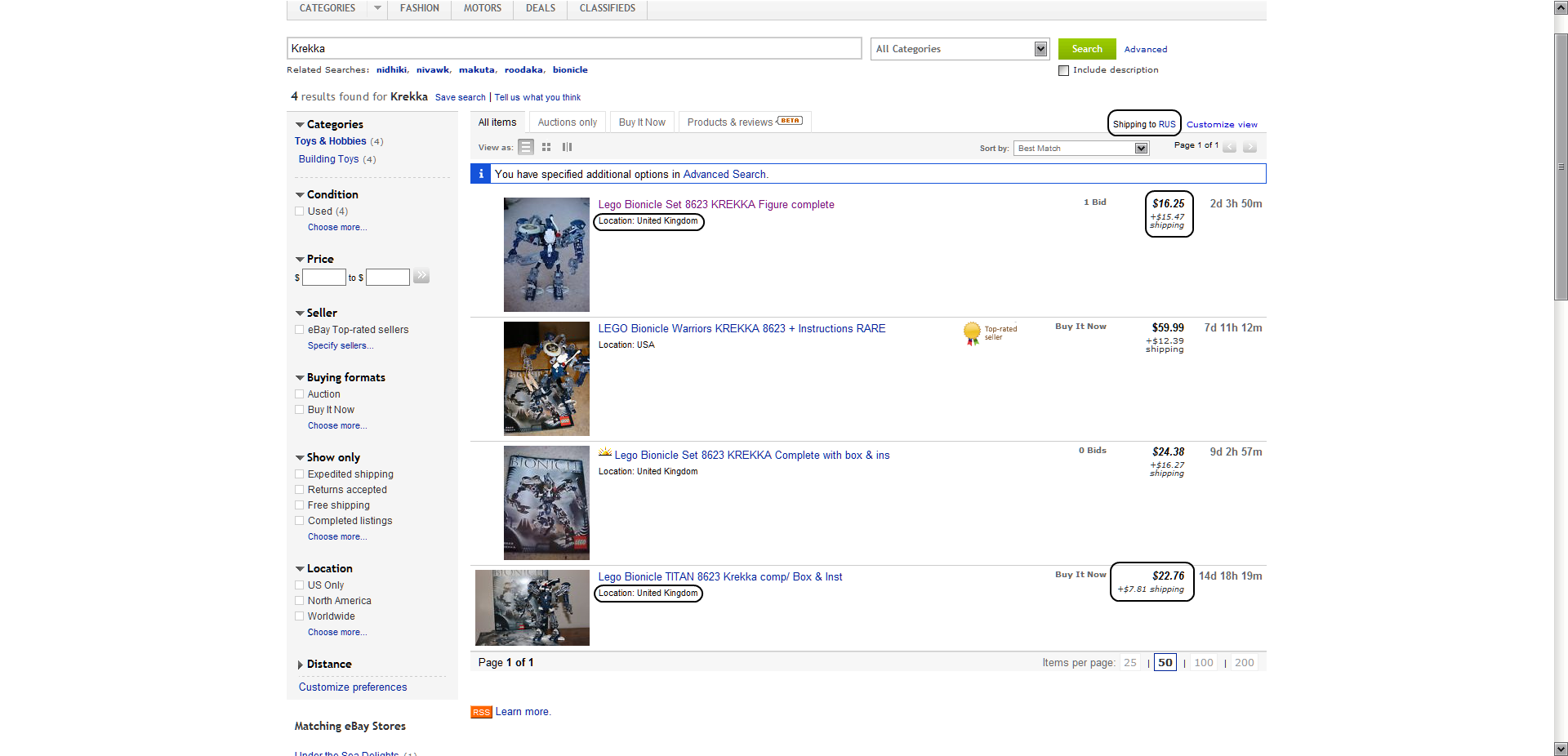The height and width of the screenshot is (756, 1568).
Task: Collapse the Location filter section
Action: pyautogui.click(x=300, y=569)
